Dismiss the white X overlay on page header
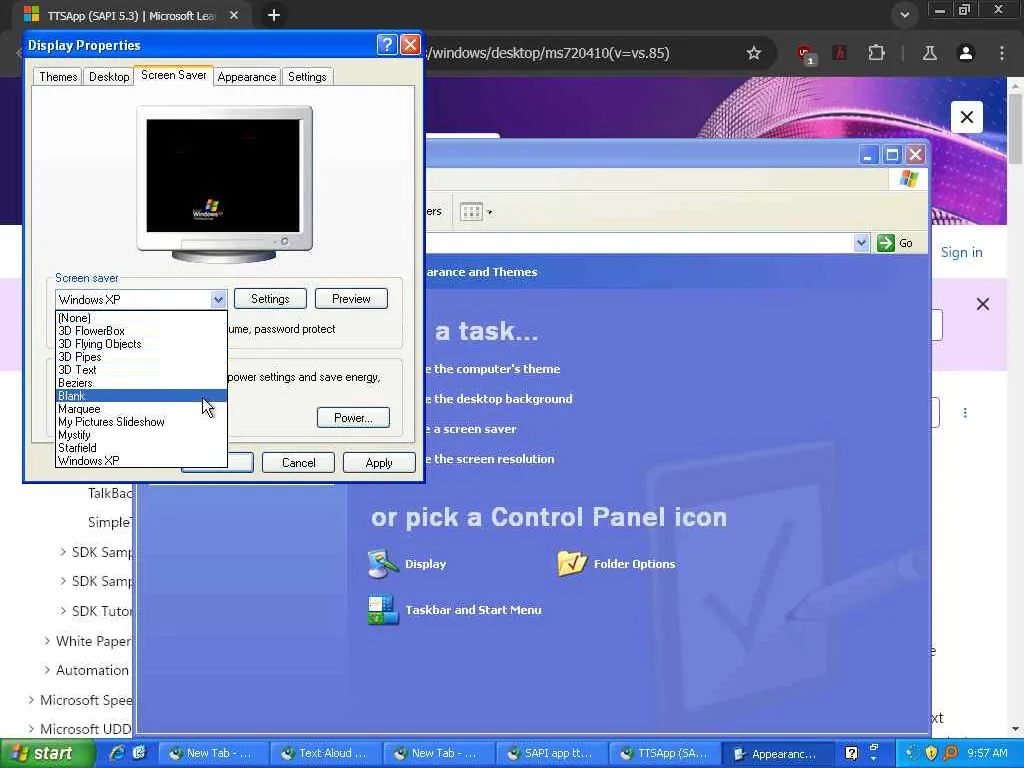The image size is (1024, 768). (967, 118)
